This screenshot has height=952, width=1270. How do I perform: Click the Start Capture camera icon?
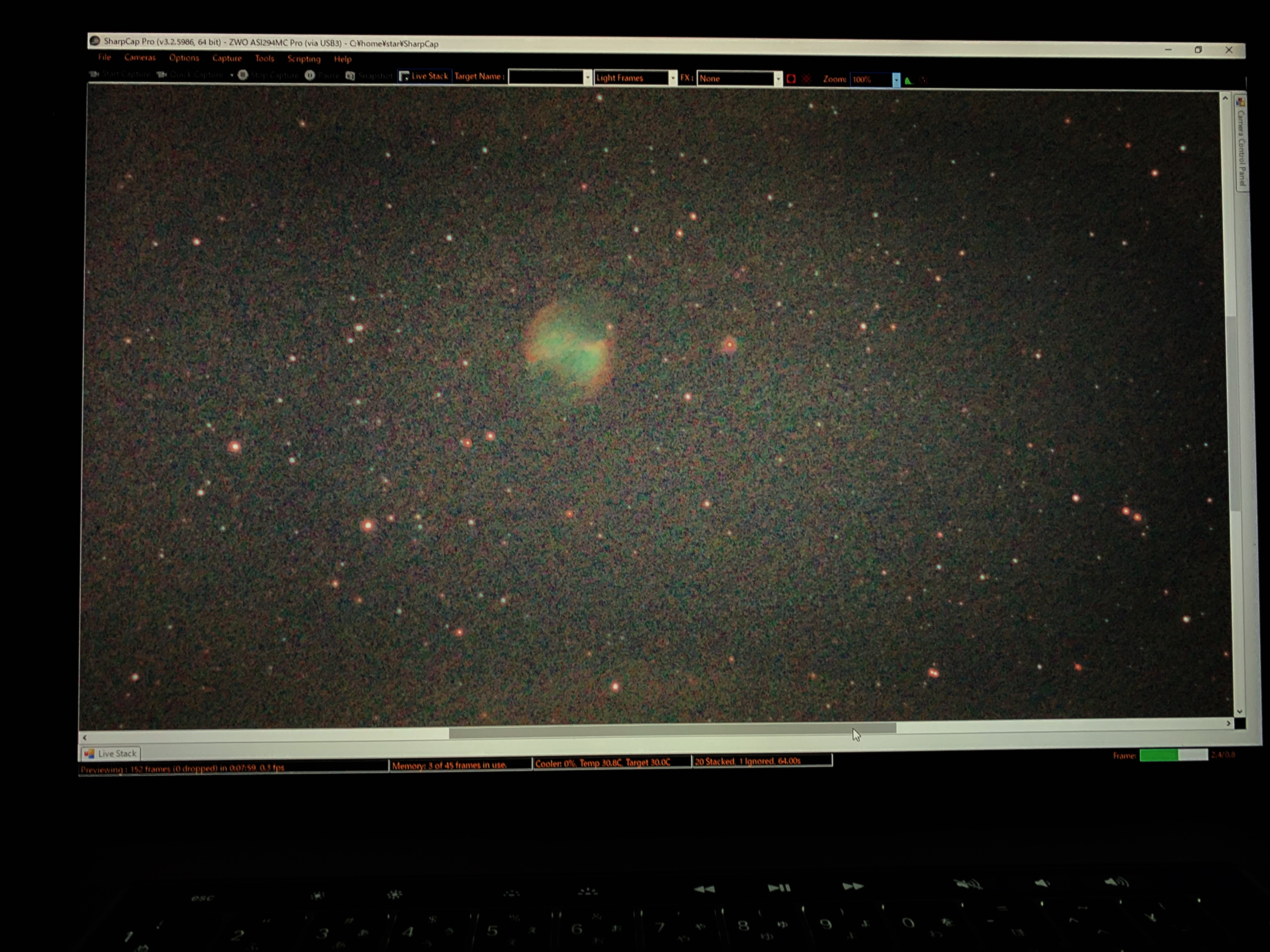coord(95,74)
